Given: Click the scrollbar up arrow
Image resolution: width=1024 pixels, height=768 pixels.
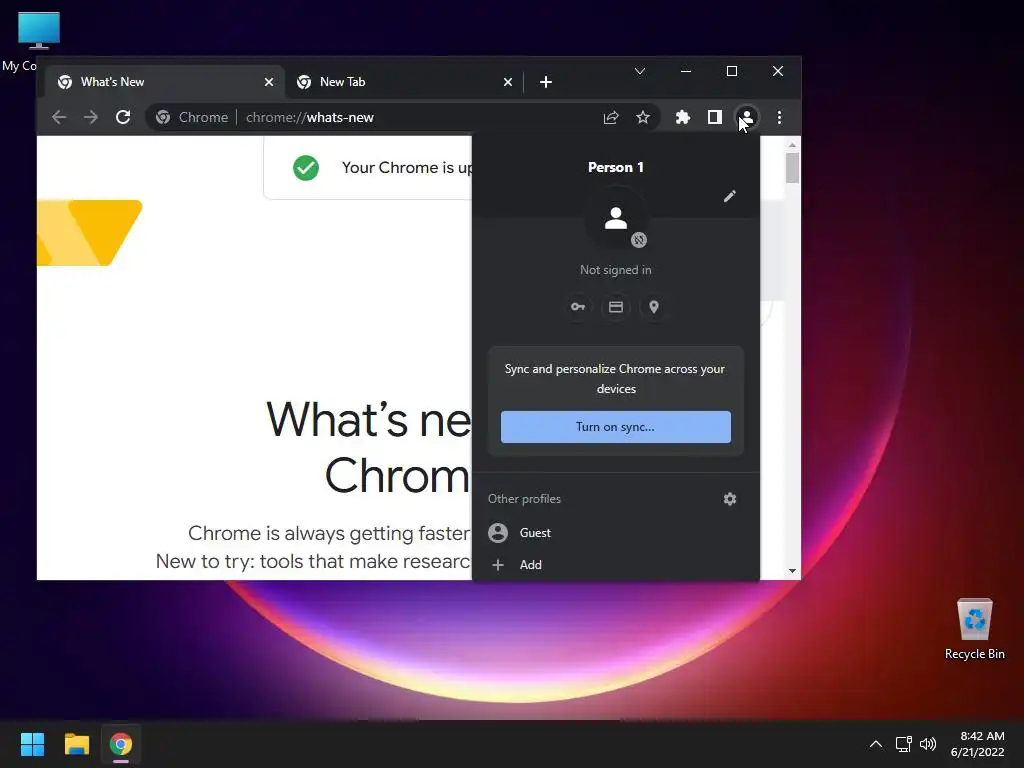Looking at the screenshot, I should pyautogui.click(x=792, y=145).
